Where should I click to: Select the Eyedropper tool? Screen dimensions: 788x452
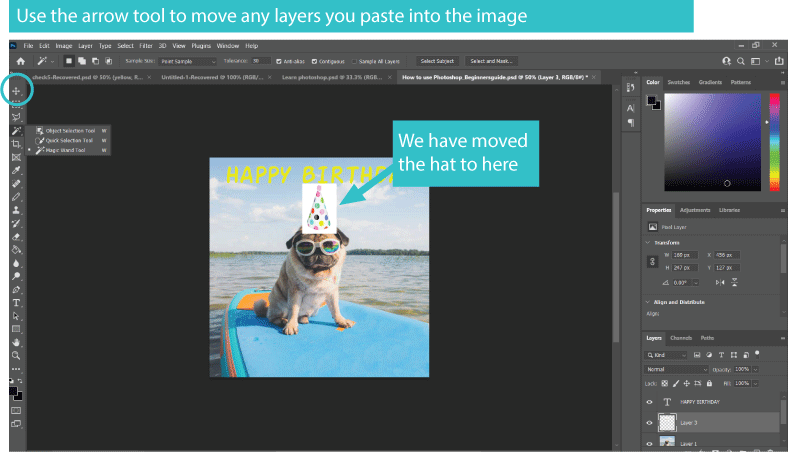point(17,171)
